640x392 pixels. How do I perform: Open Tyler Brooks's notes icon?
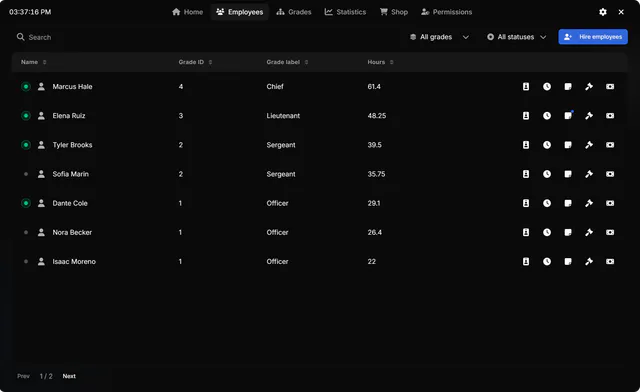pyautogui.click(x=568, y=145)
